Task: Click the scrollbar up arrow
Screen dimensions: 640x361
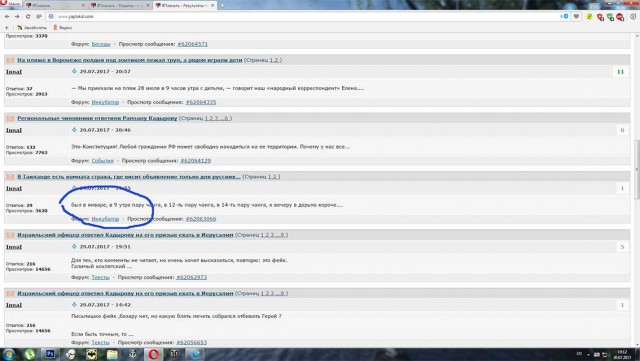Action: pyautogui.click(x=637, y=36)
